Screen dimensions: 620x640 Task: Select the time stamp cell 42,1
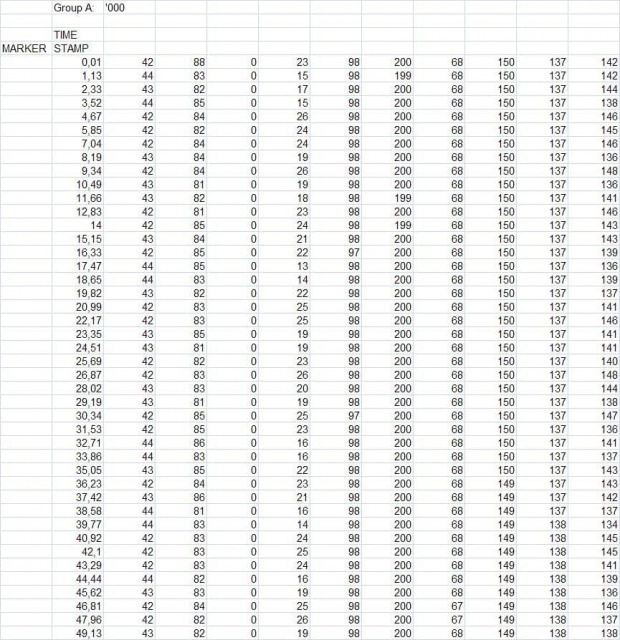[x=78, y=552]
